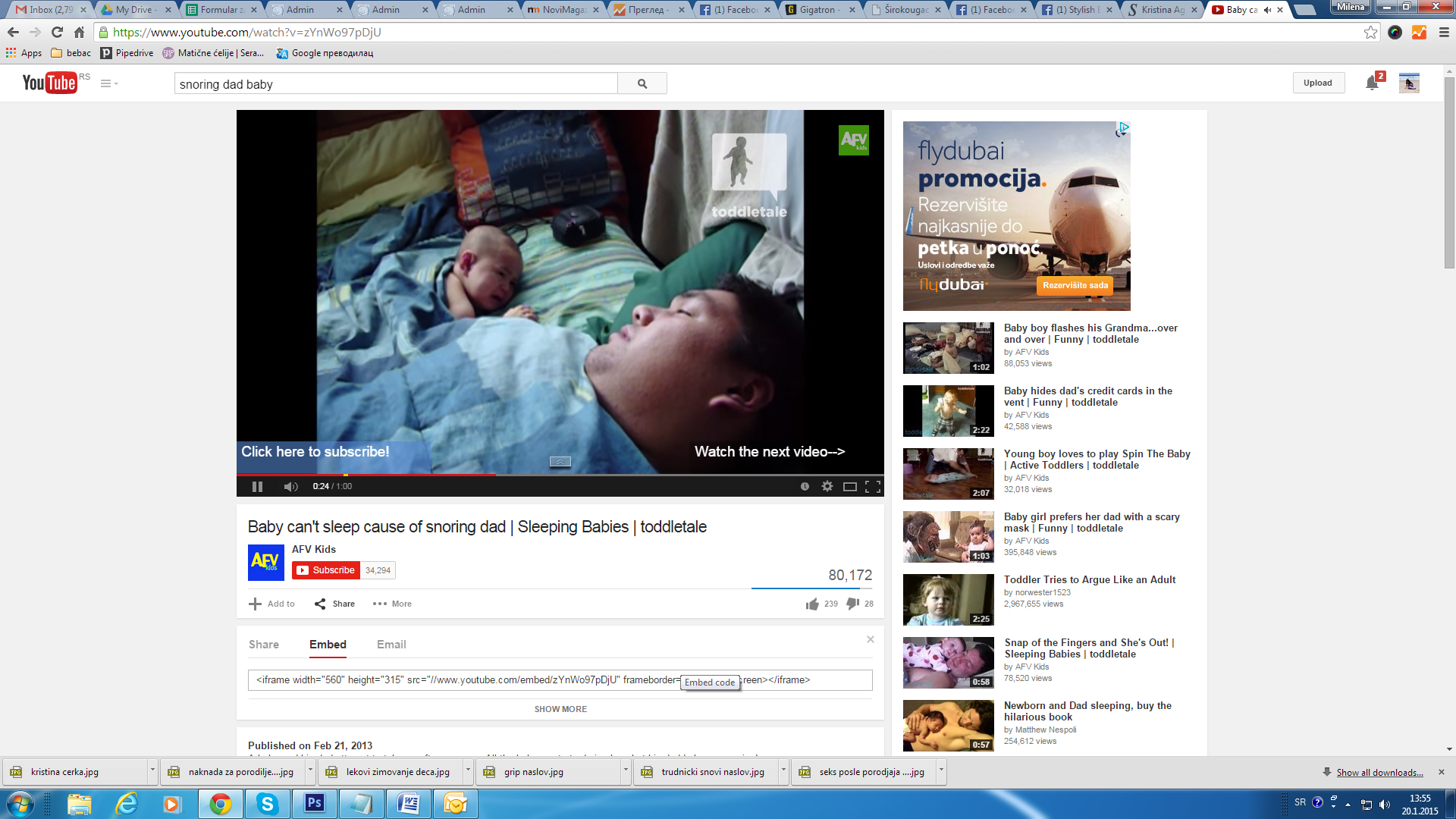This screenshot has height=819, width=1456.
Task: Toggle theater mode player size
Action: click(850, 487)
